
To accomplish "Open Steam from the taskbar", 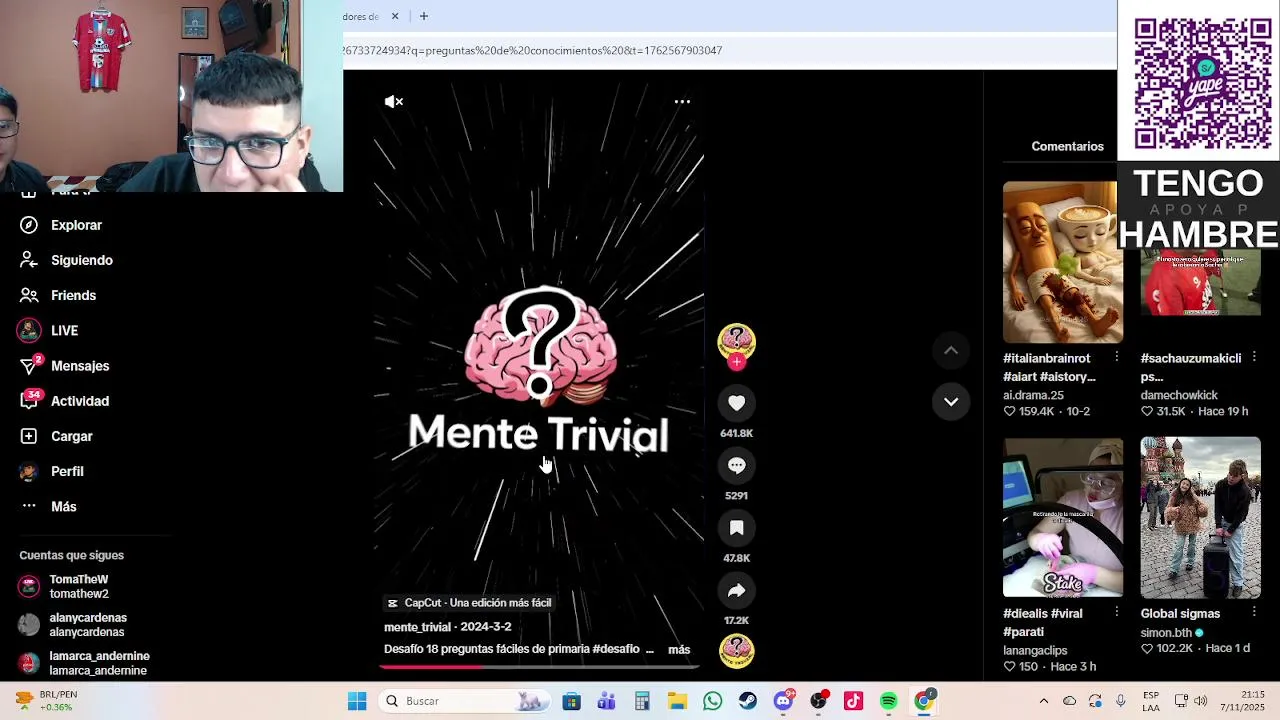I will [748, 701].
